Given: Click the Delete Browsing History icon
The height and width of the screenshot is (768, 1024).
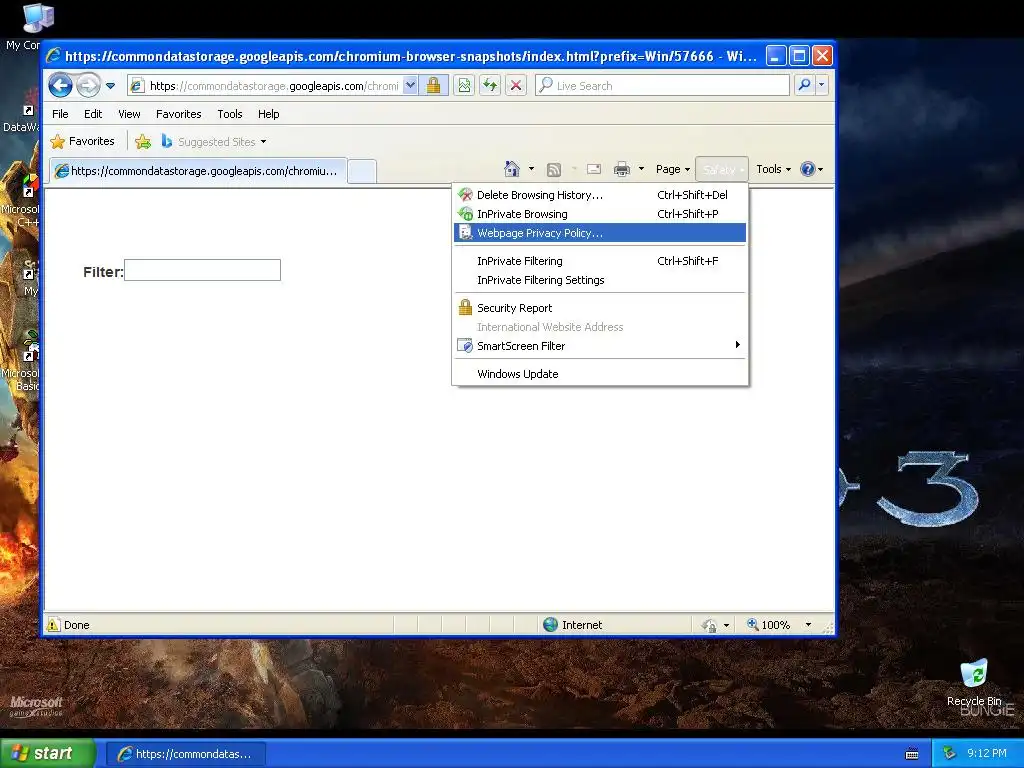Looking at the screenshot, I should click(x=465, y=195).
